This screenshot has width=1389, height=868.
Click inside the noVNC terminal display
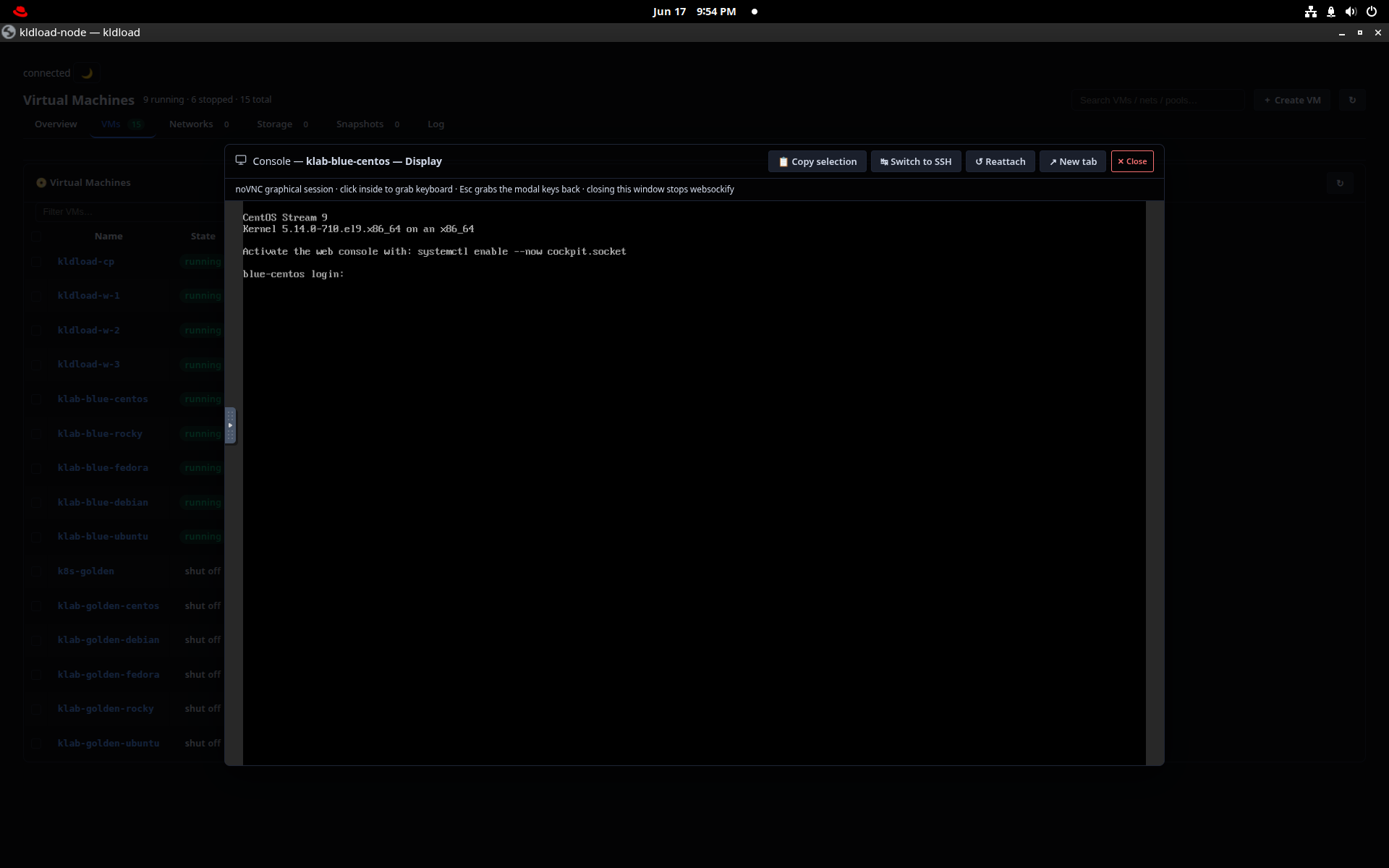694,483
